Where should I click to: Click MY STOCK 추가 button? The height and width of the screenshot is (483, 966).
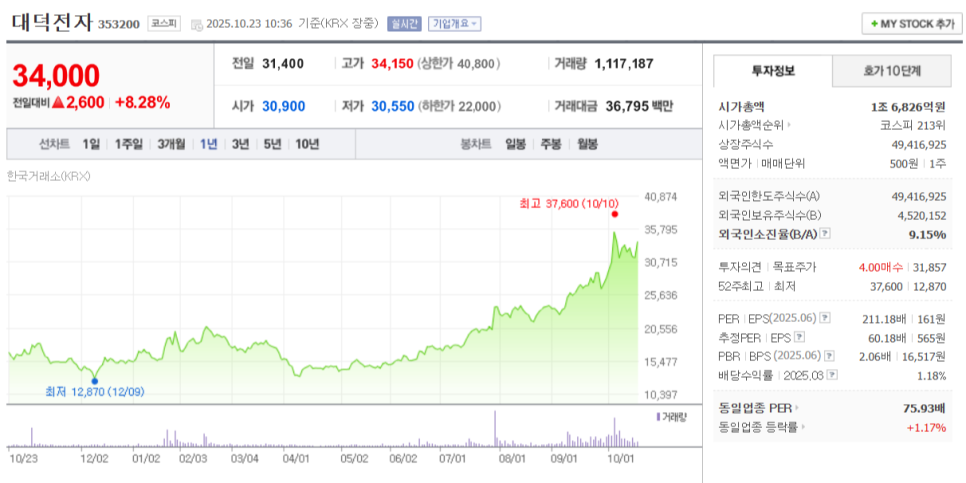912,24
